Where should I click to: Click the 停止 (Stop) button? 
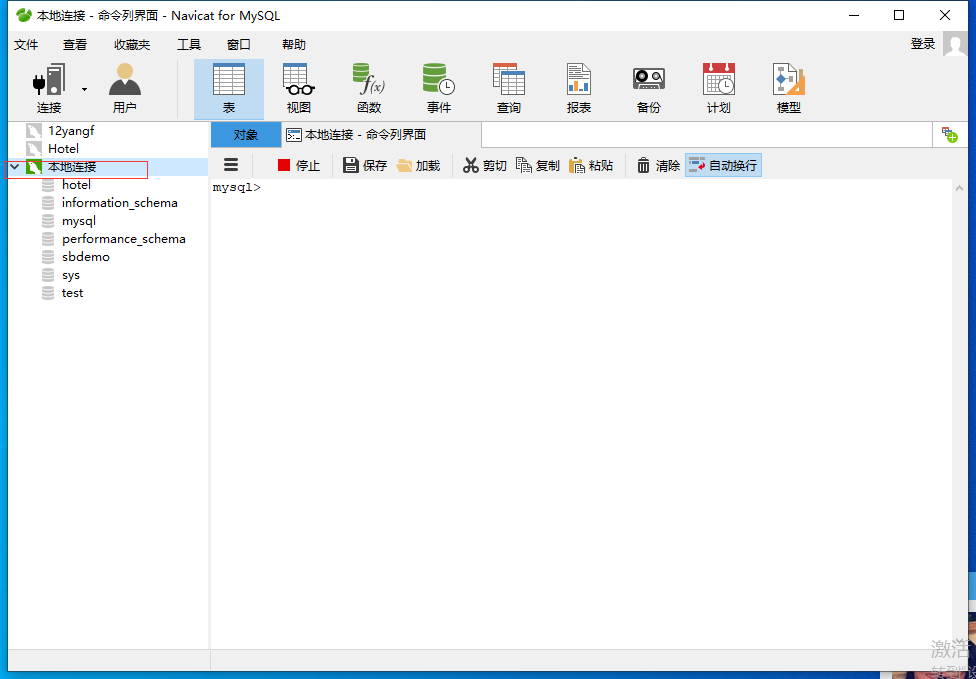pos(297,165)
